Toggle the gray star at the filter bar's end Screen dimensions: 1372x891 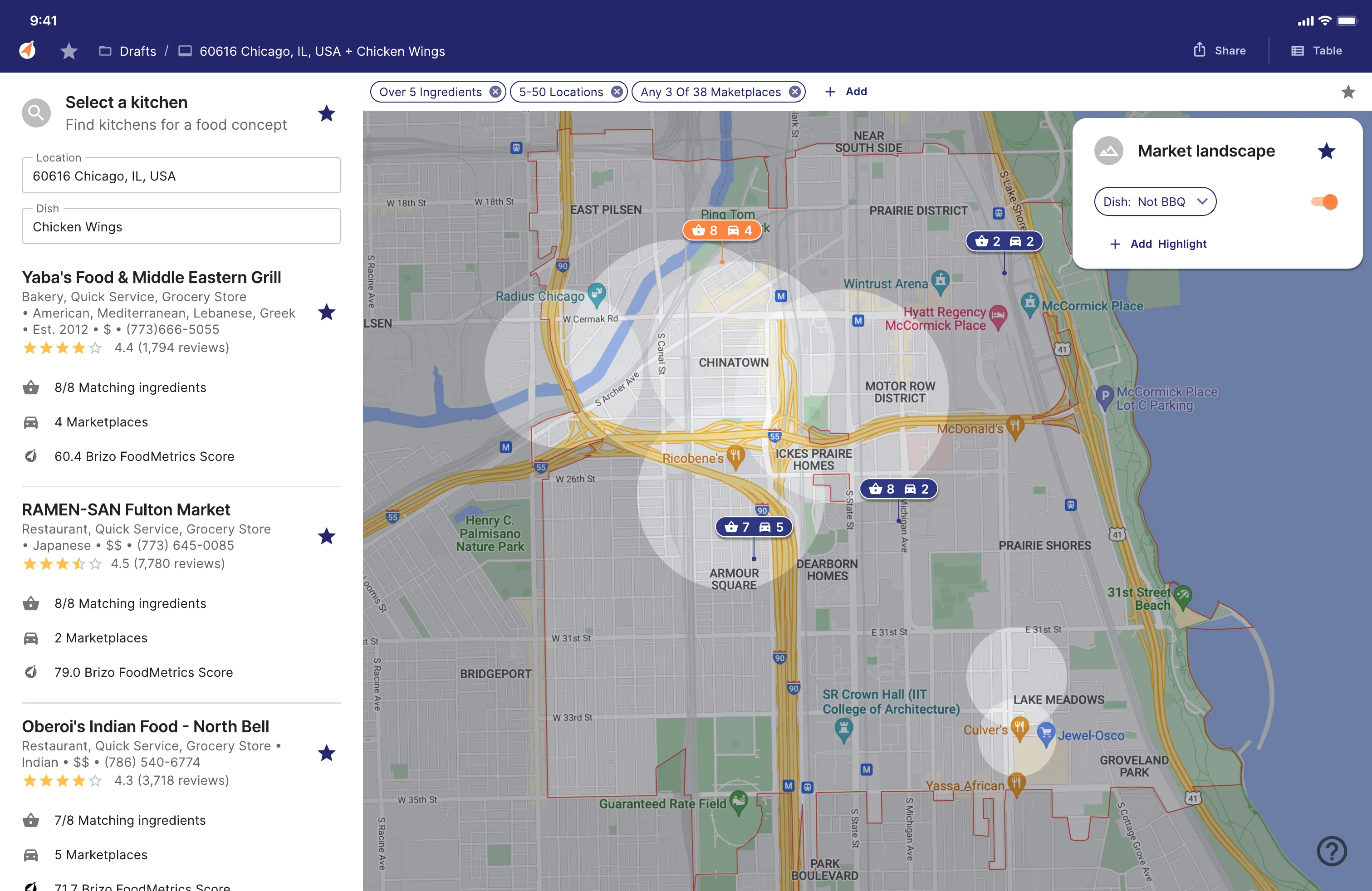1348,92
